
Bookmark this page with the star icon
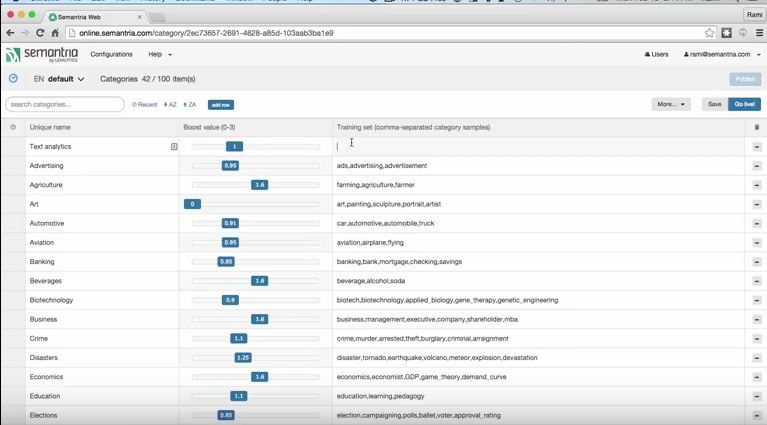tap(709, 33)
